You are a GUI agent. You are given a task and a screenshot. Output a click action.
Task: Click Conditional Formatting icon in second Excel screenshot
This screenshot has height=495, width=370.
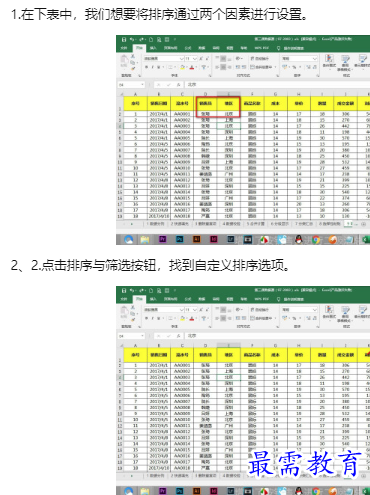(x=329, y=310)
